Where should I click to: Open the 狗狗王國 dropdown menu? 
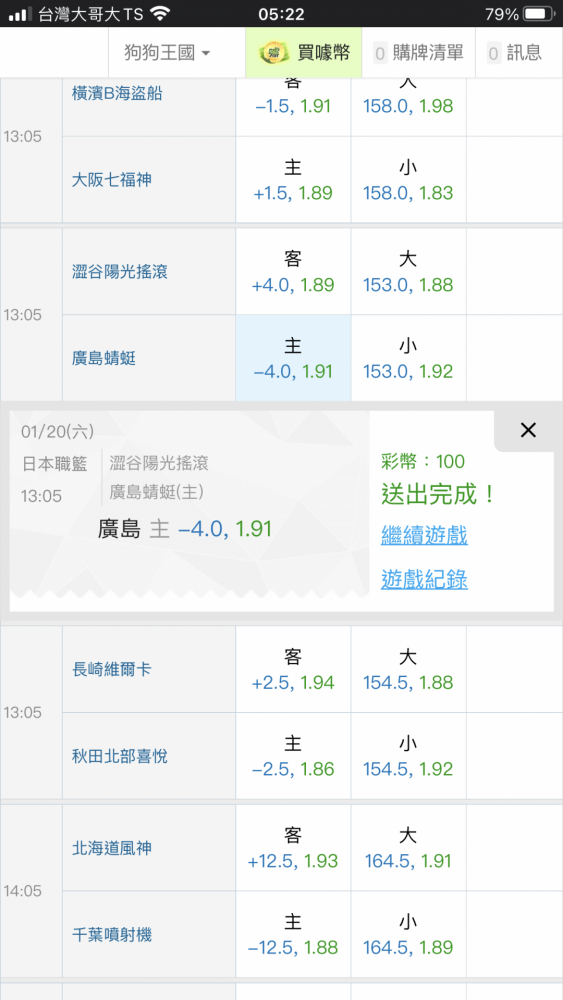[x=167, y=53]
